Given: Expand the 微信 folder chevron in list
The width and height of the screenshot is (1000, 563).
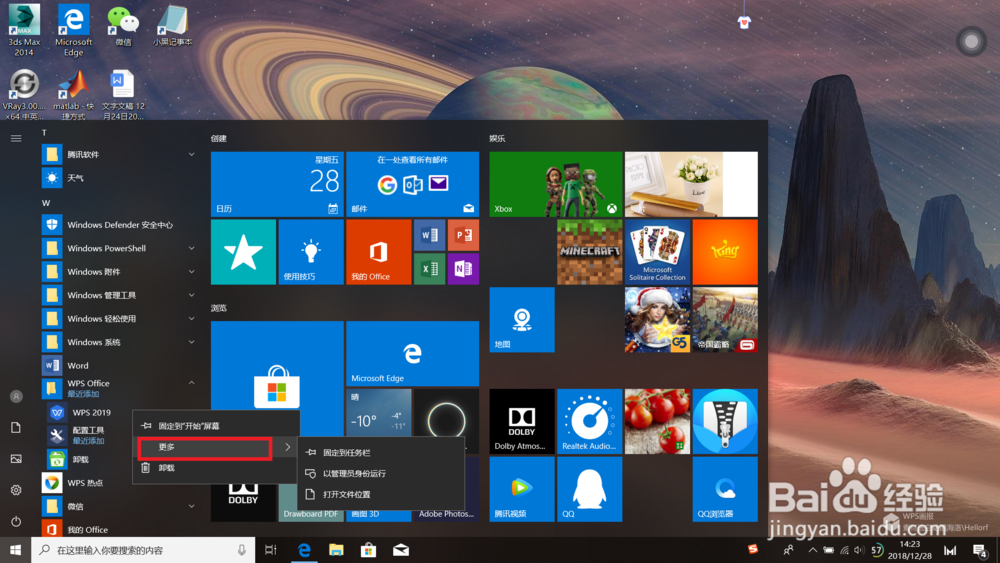Looking at the screenshot, I should (x=191, y=506).
